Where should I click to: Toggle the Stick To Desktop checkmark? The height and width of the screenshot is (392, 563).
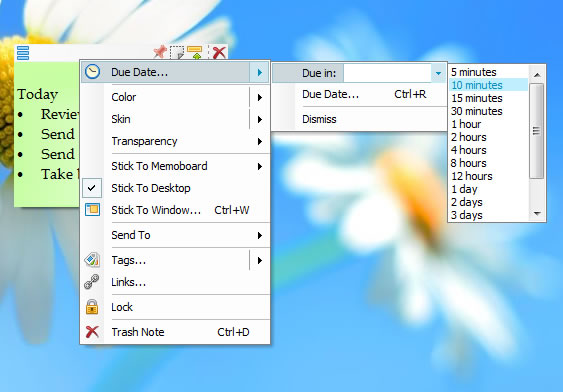(x=92, y=188)
